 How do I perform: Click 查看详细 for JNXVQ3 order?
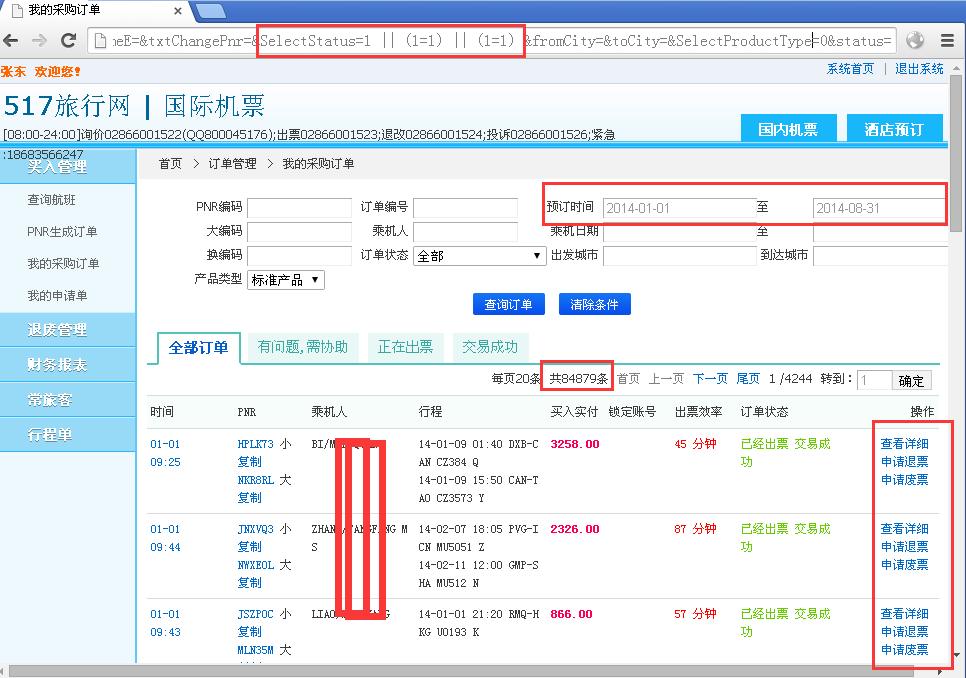pyautogui.click(x=904, y=529)
